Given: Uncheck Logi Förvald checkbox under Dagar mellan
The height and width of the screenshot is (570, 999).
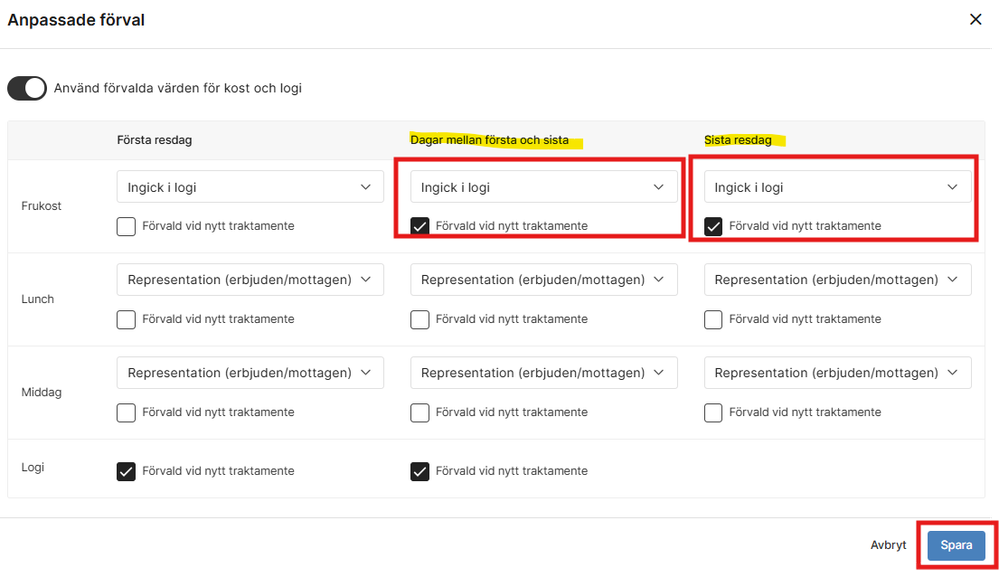Looking at the screenshot, I should 420,471.
